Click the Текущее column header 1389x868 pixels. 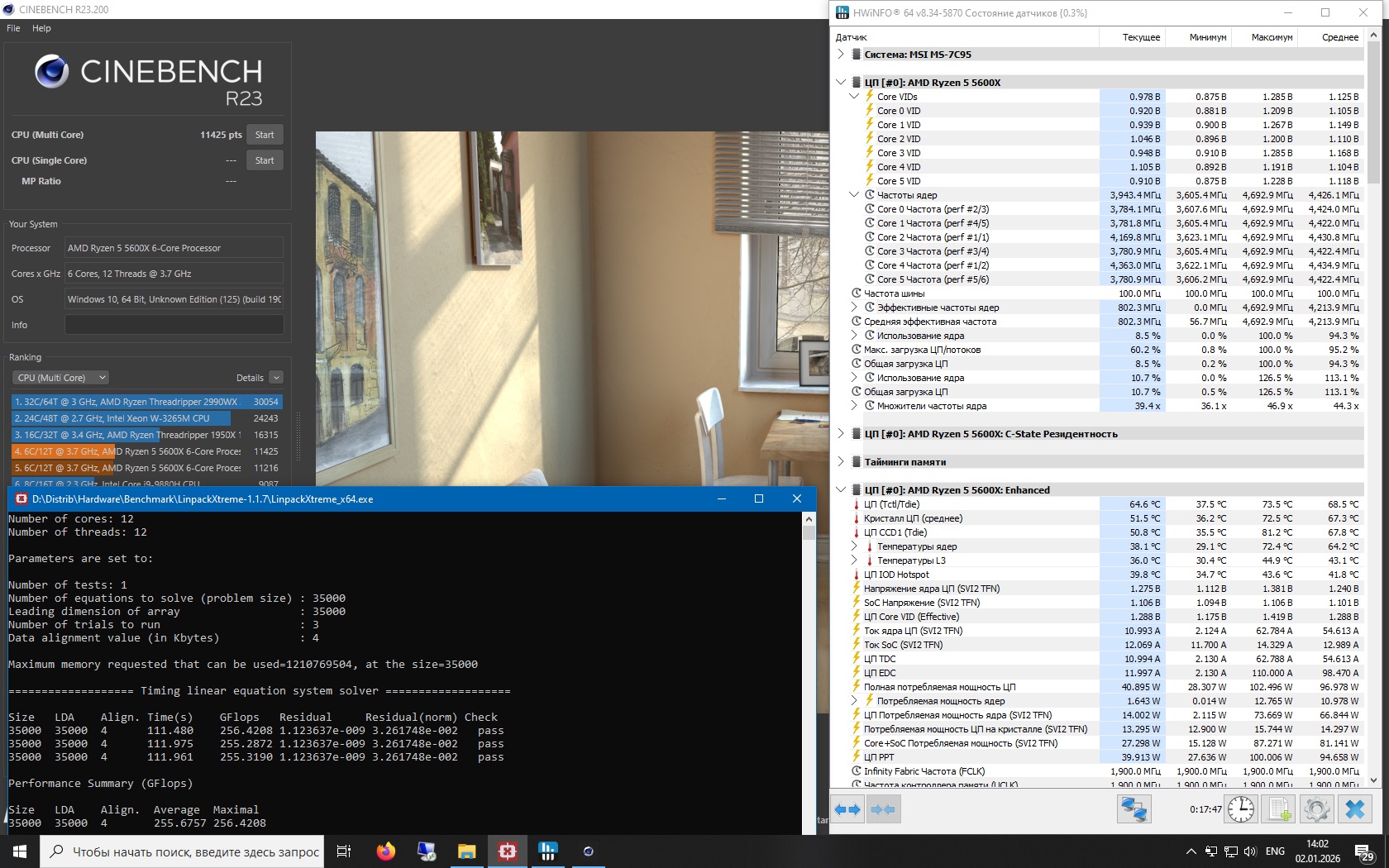[1132, 37]
